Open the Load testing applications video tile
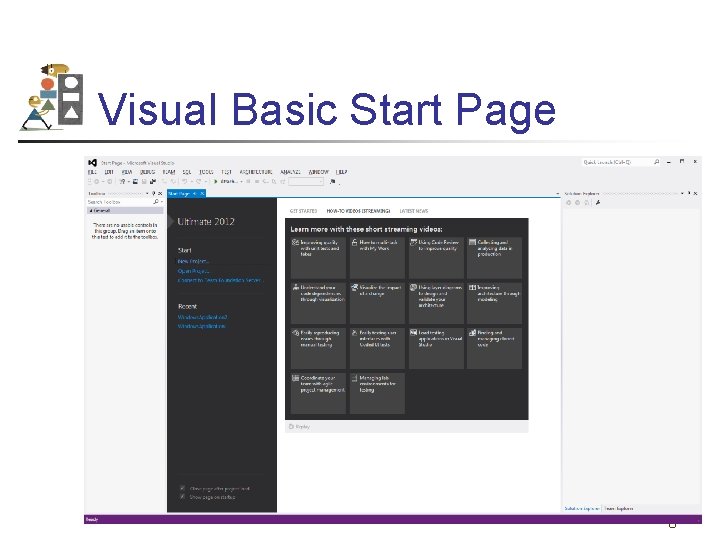720x540 pixels. click(x=436, y=348)
